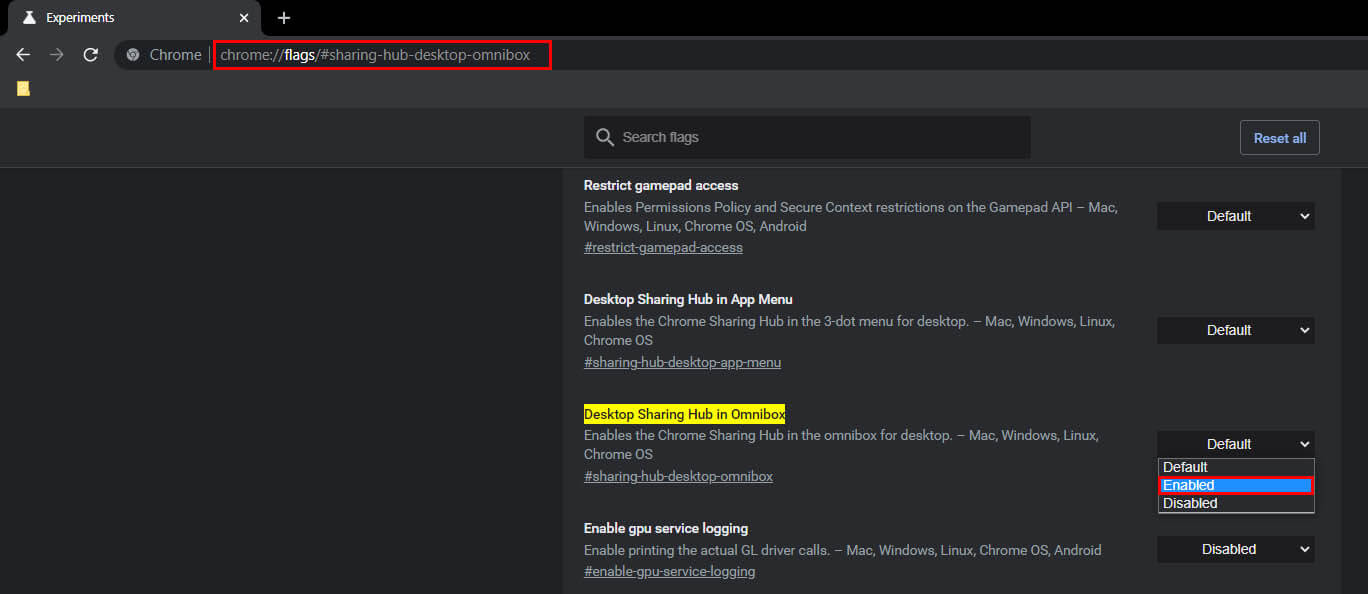
Task: Open the #sharing-hub-desktop-omnibox link
Action: click(678, 476)
